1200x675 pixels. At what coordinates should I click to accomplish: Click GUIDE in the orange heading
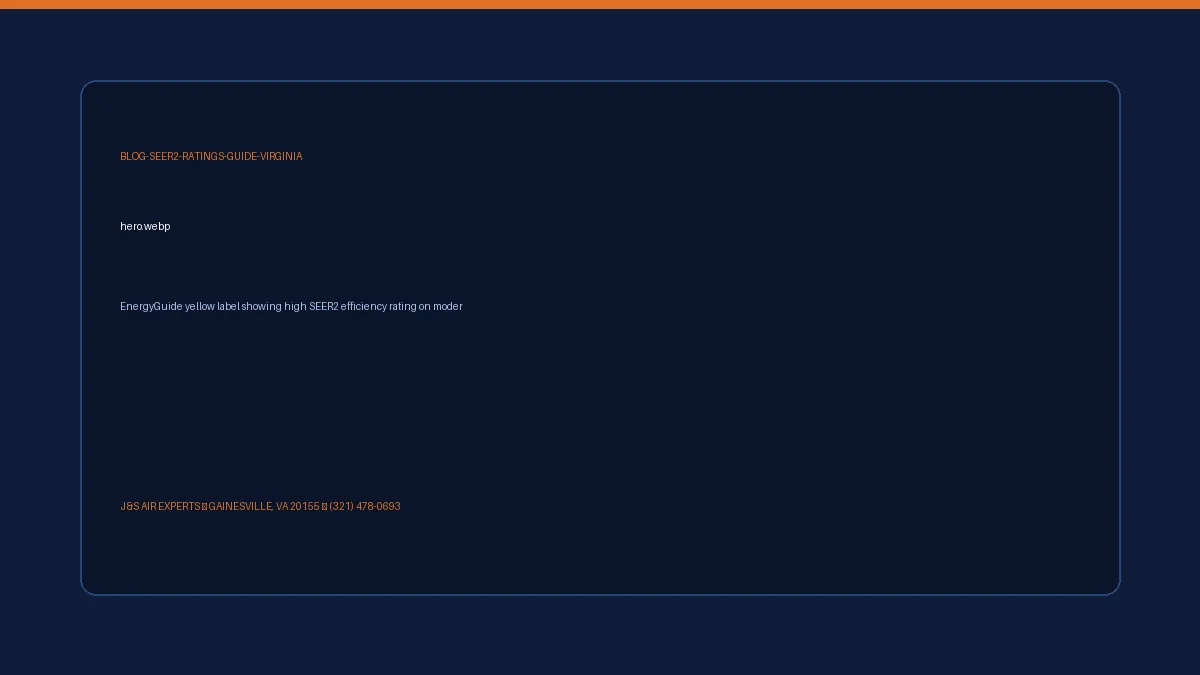[242, 157]
